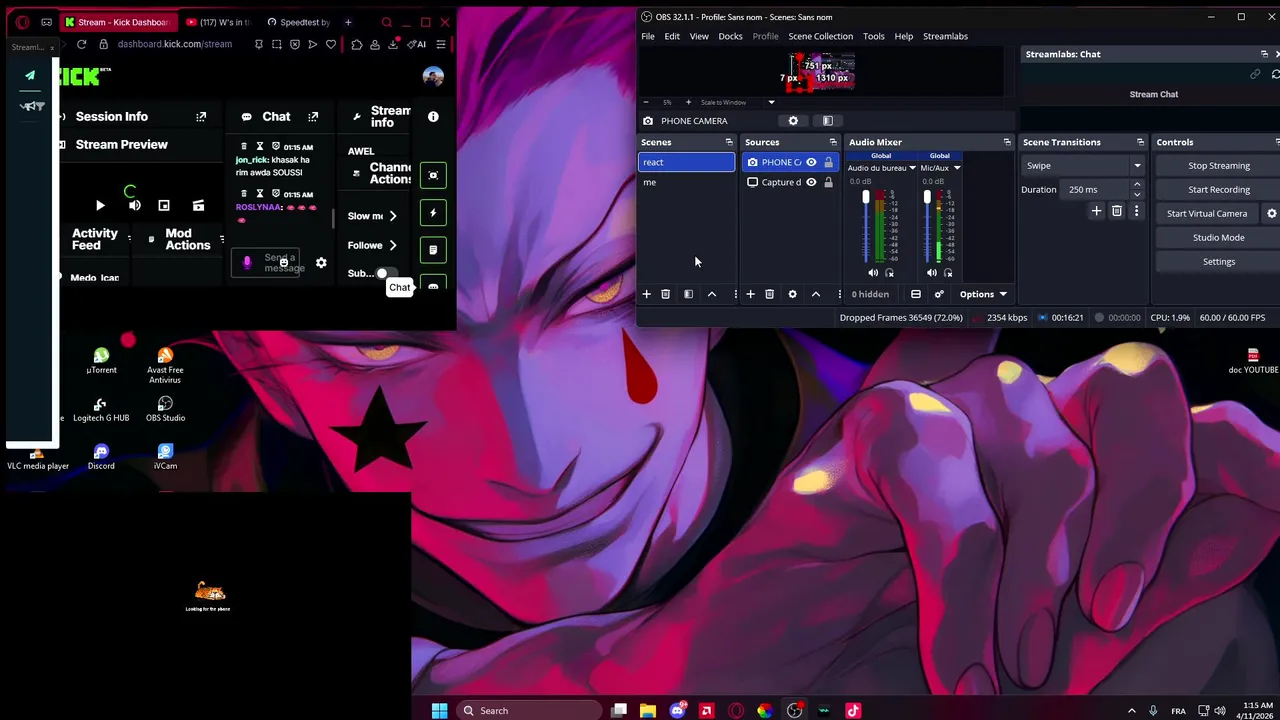1280x720 pixels.
Task: Select the react scene
Action: [x=686, y=162]
